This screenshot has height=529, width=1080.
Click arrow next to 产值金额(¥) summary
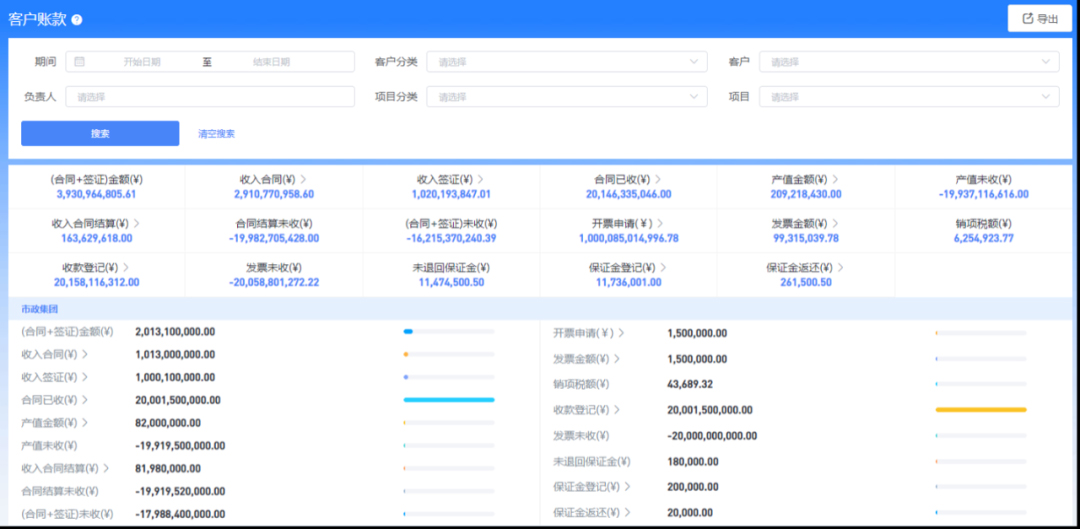[x=835, y=179]
